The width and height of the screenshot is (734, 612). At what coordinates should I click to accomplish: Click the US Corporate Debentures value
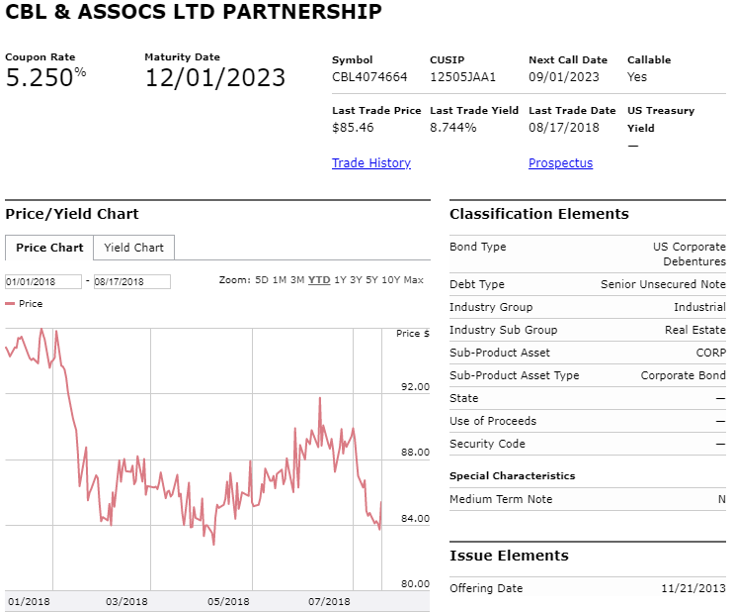689,254
